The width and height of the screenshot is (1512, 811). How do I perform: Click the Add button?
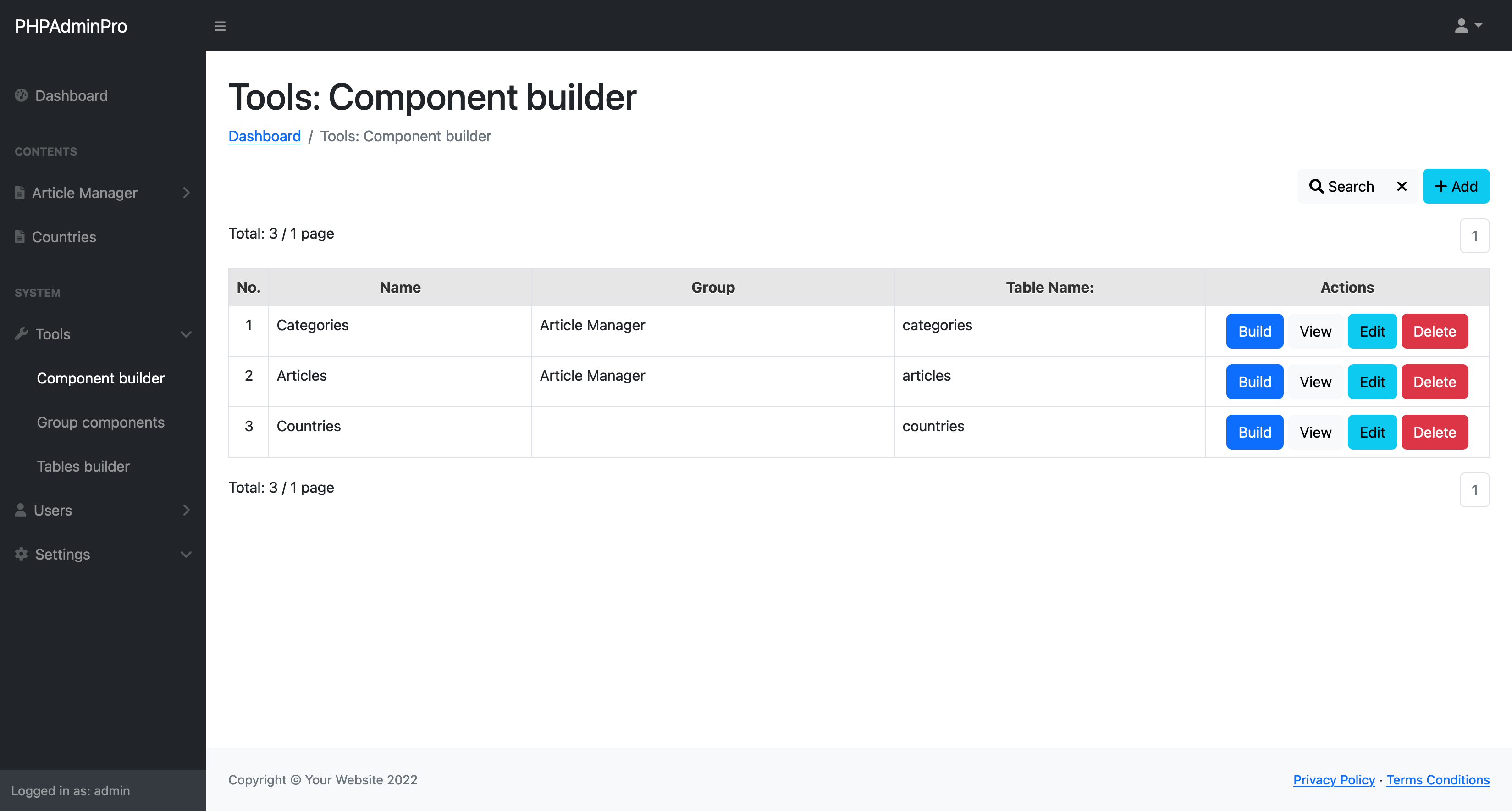pos(1456,186)
